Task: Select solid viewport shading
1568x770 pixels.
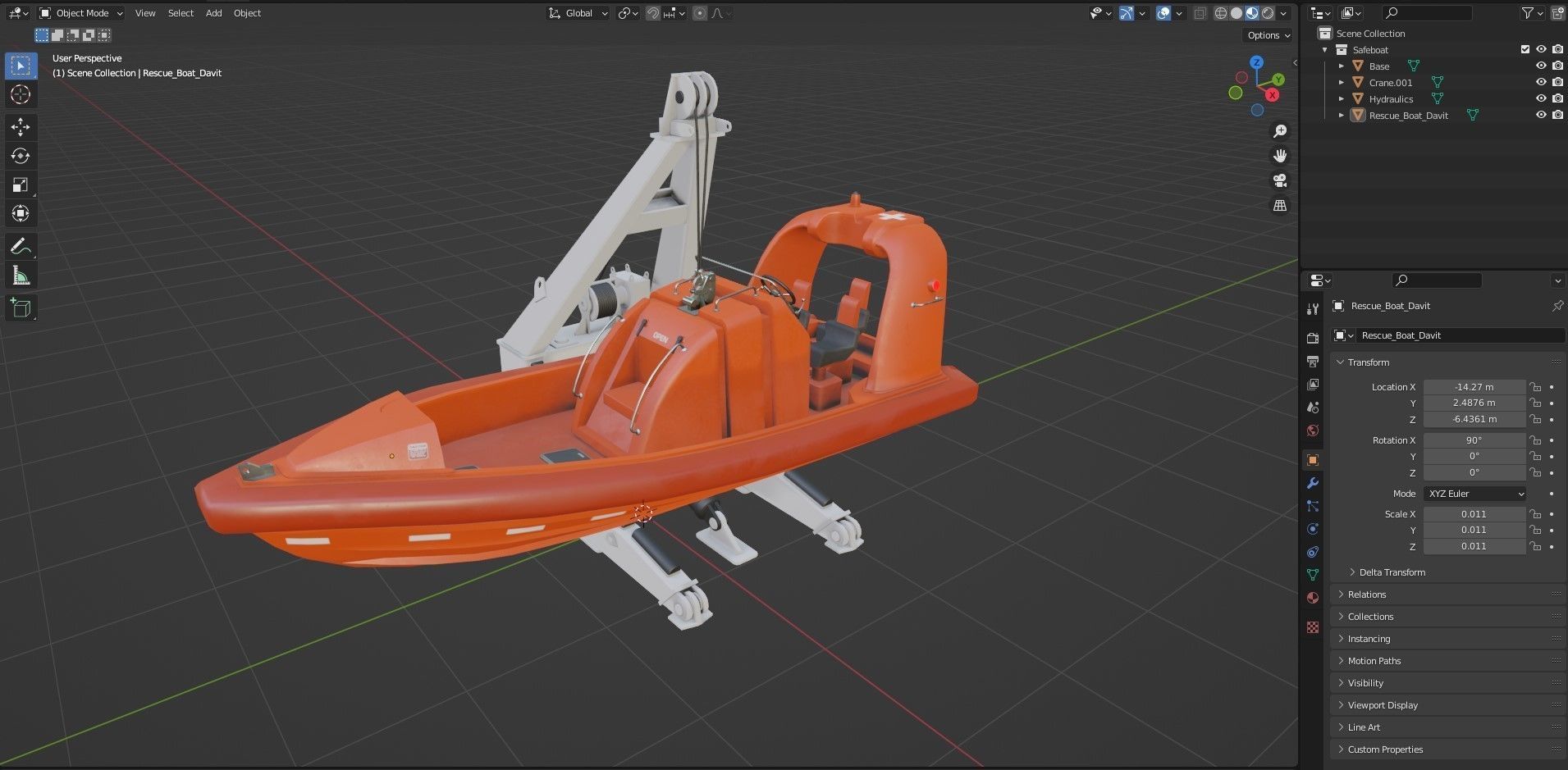Action: point(1236,13)
